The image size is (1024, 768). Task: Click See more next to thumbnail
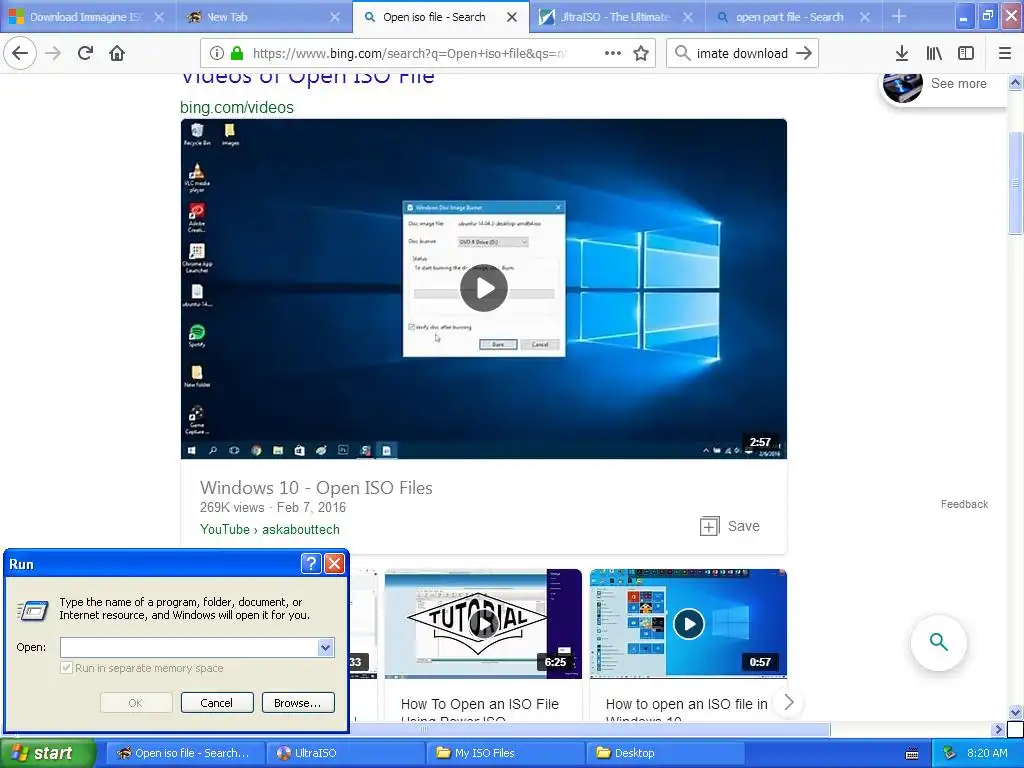click(x=958, y=84)
